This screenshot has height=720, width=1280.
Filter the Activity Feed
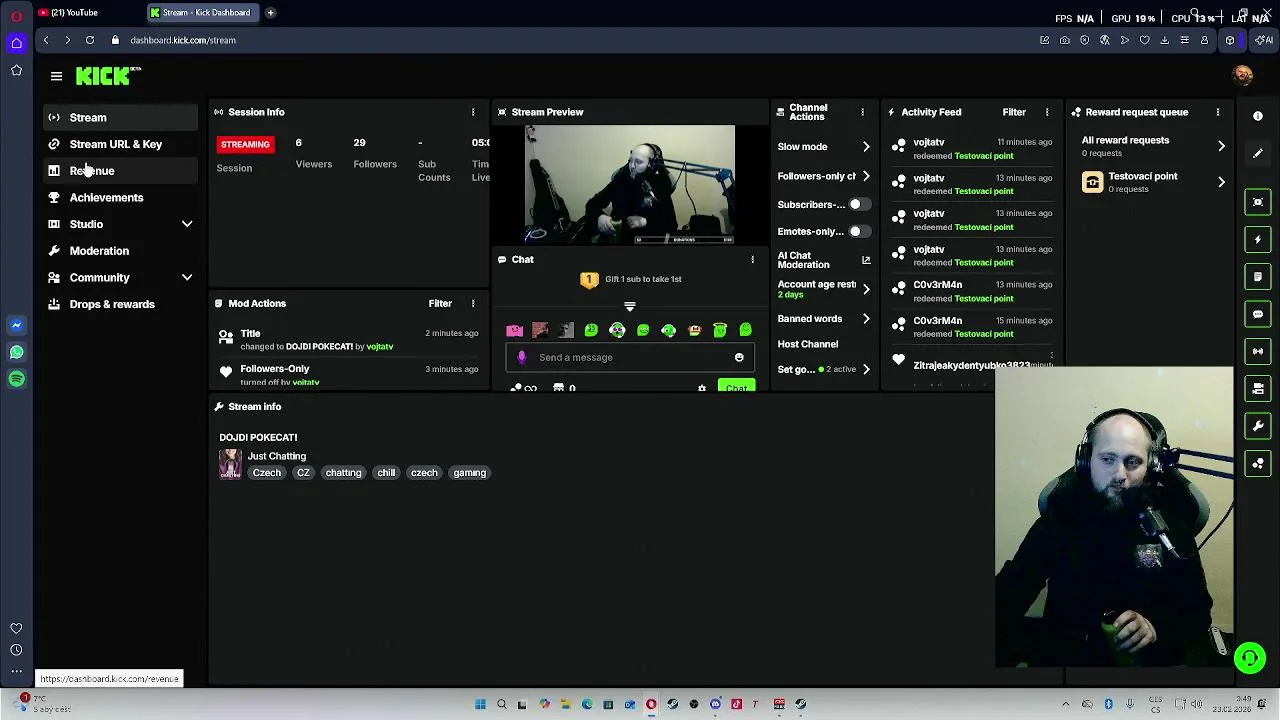click(1014, 112)
